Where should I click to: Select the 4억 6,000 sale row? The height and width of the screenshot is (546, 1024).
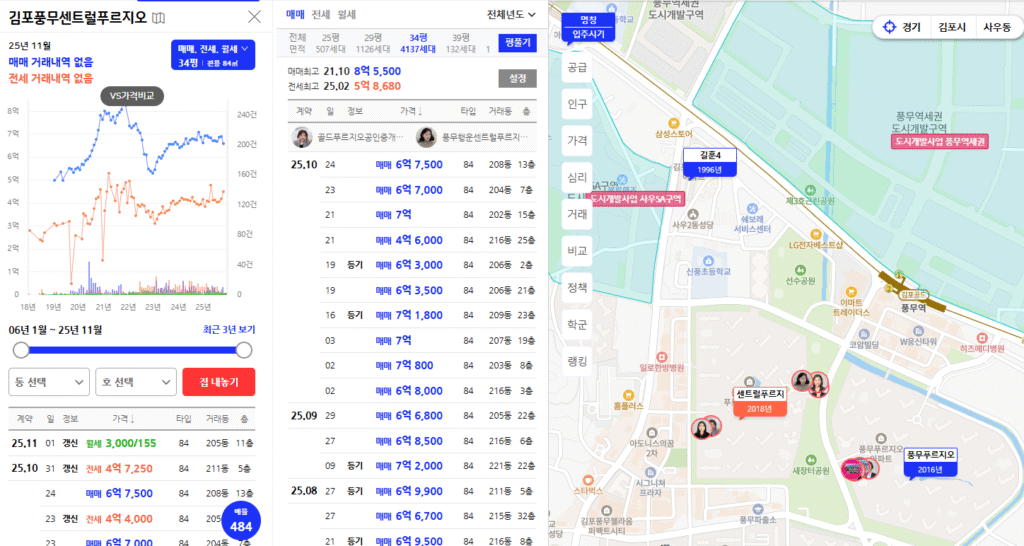(412, 240)
